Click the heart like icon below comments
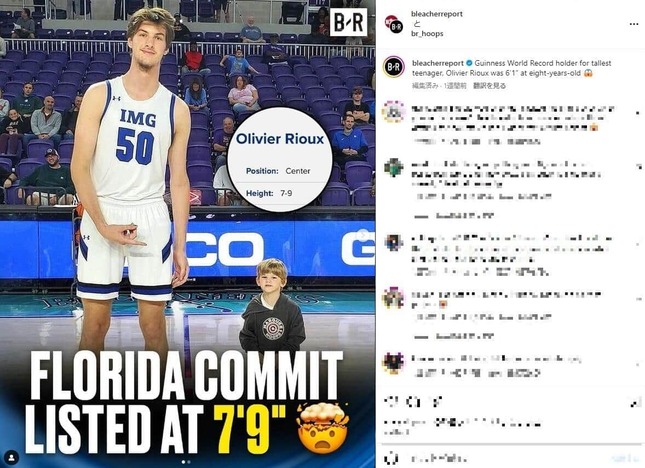The image size is (645, 468). pyautogui.click(x=390, y=401)
